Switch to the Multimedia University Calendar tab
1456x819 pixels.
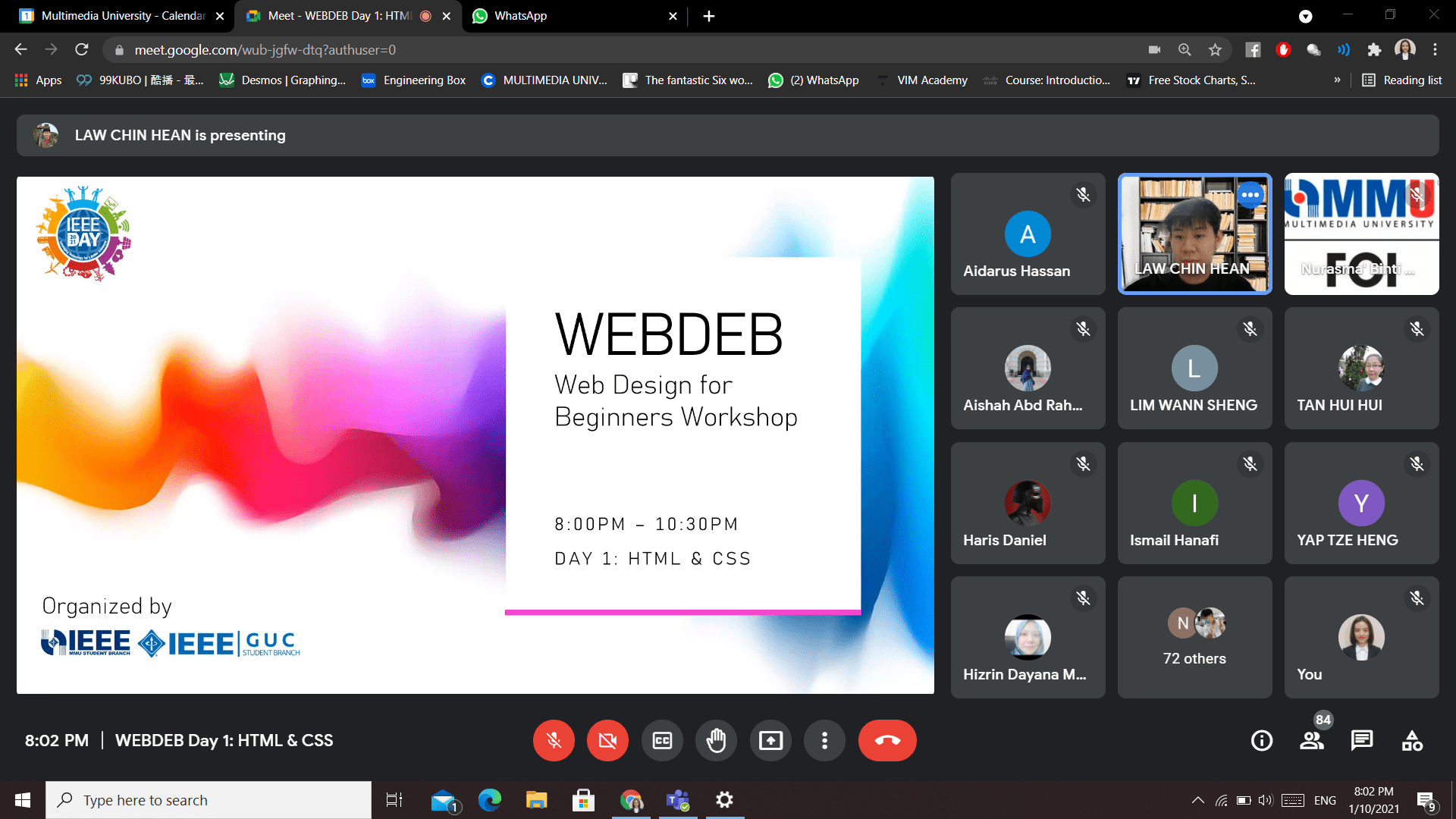click(x=121, y=16)
